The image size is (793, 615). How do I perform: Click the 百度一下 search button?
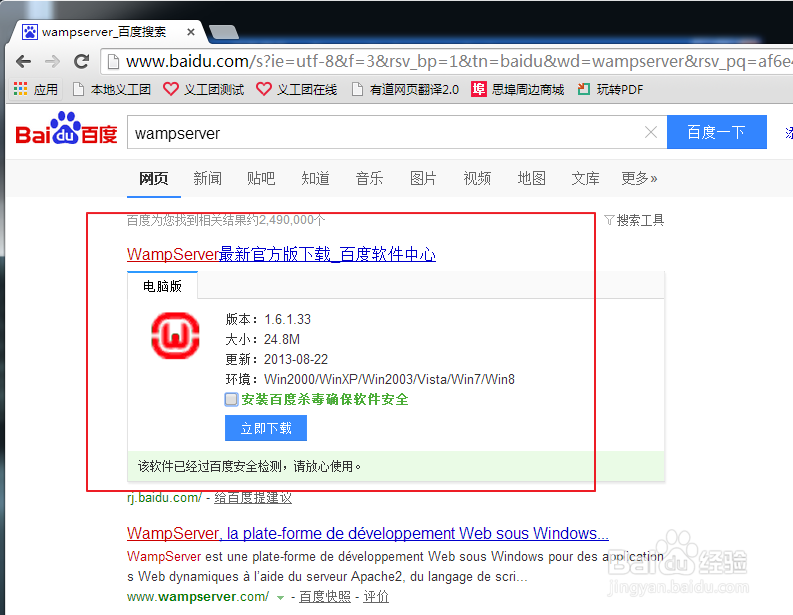click(x=717, y=132)
